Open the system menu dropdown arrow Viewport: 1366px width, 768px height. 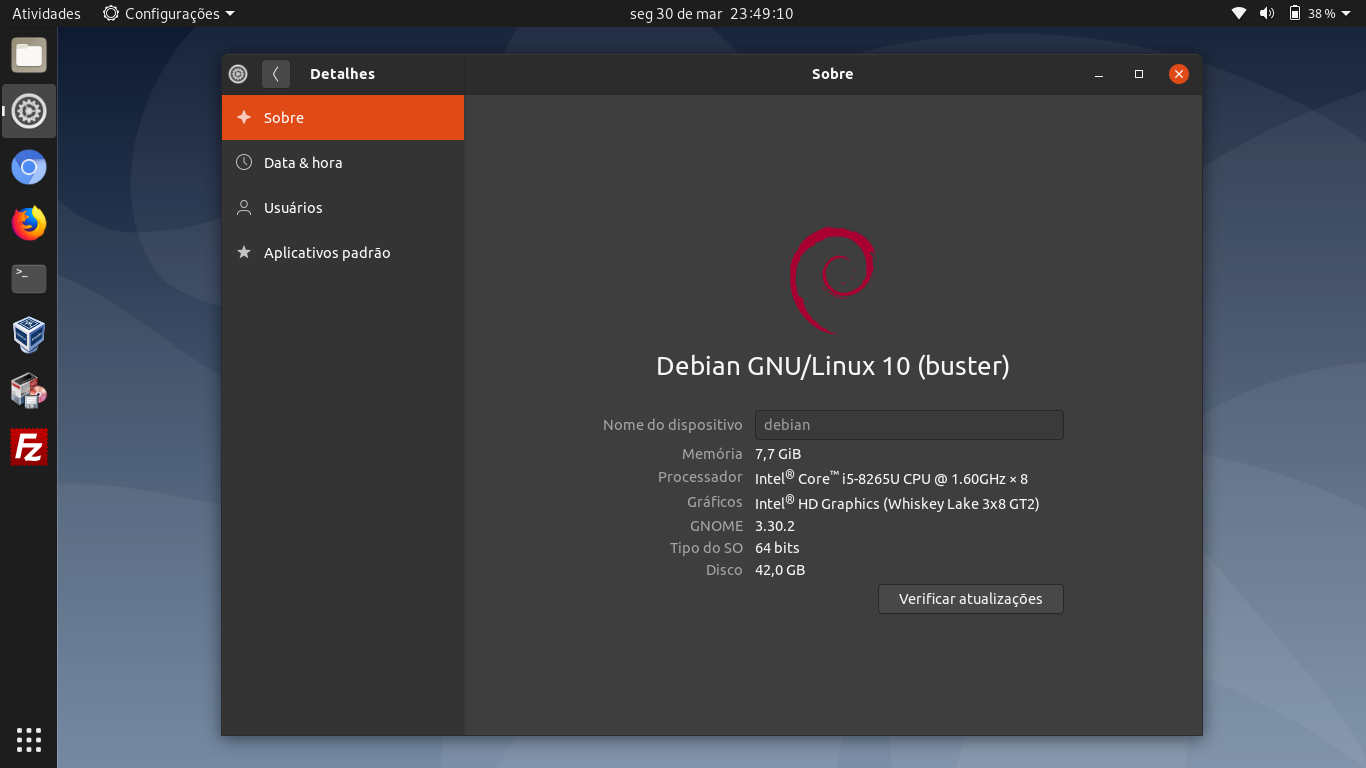[x=1346, y=14]
